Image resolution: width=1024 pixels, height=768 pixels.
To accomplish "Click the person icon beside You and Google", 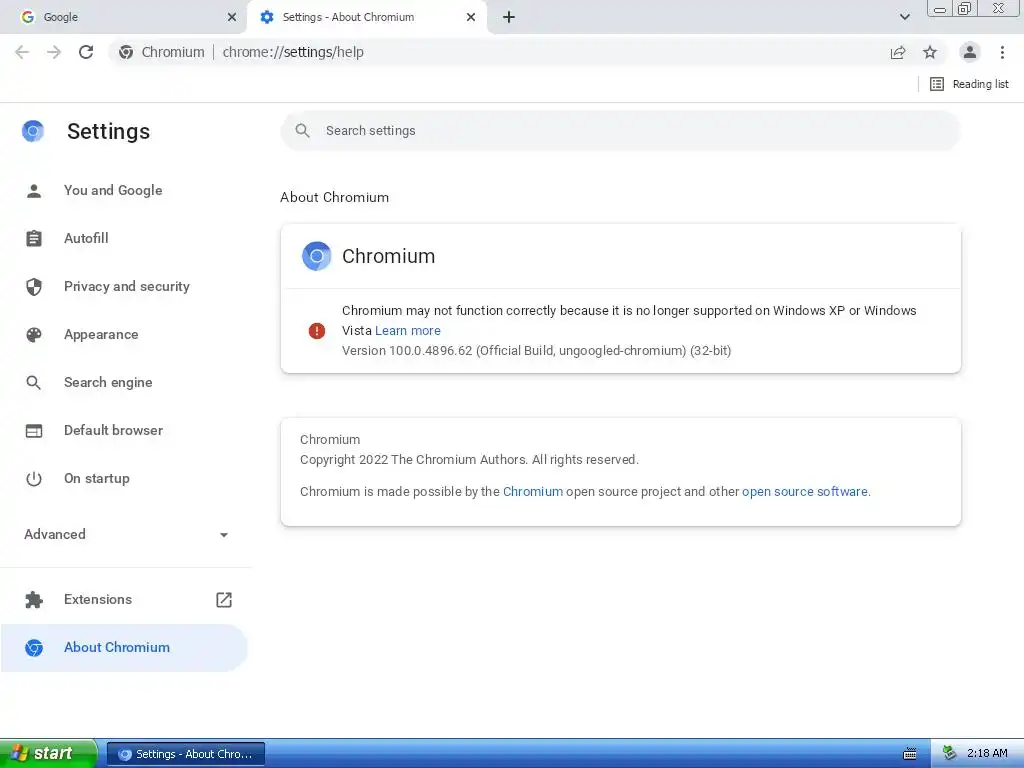I will [33, 191].
